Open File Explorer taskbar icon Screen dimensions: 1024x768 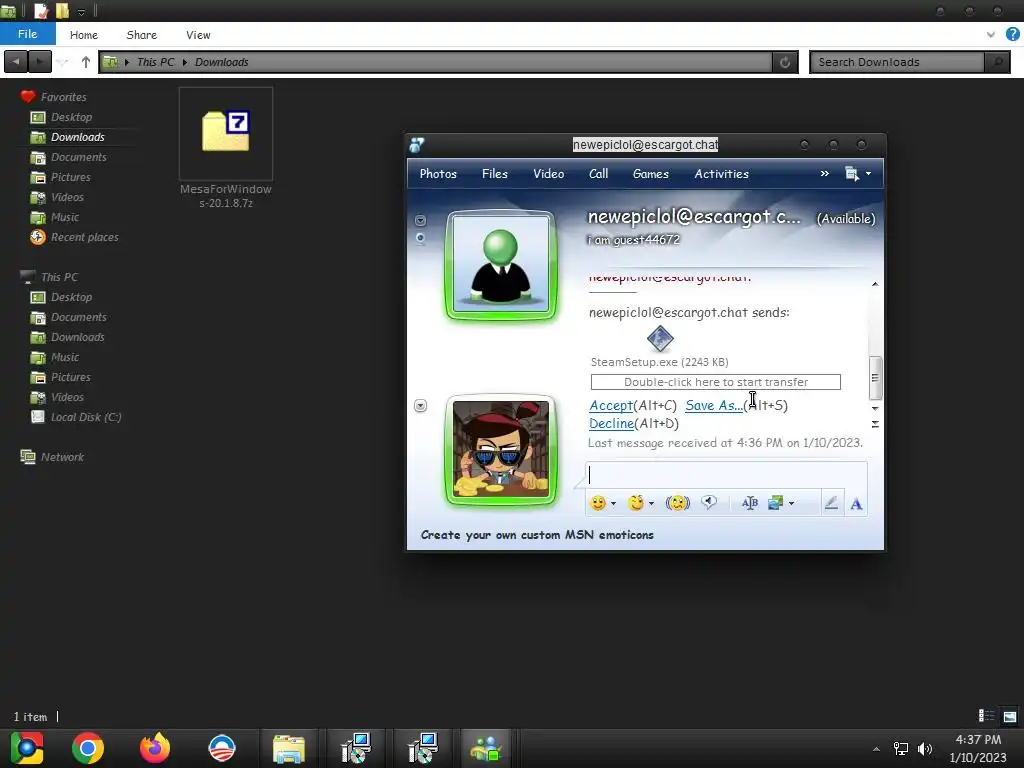click(x=289, y=748)
